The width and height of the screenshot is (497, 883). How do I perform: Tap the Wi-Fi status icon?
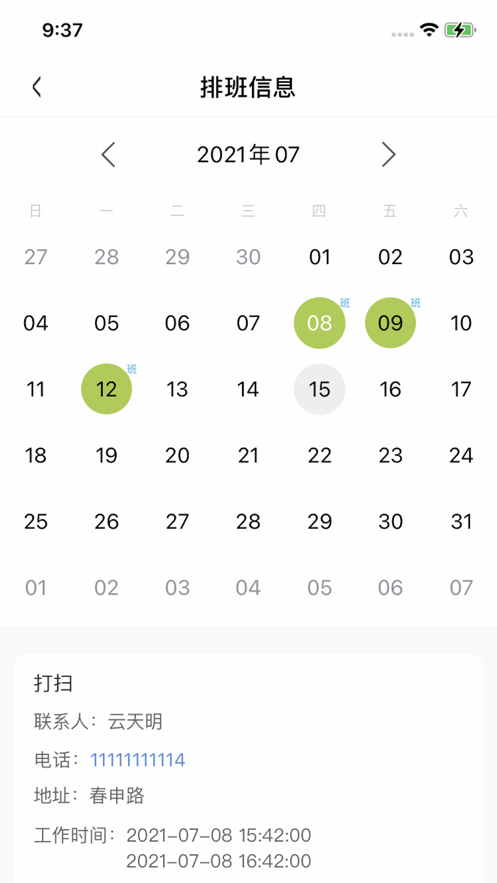(x=429, y=30)
